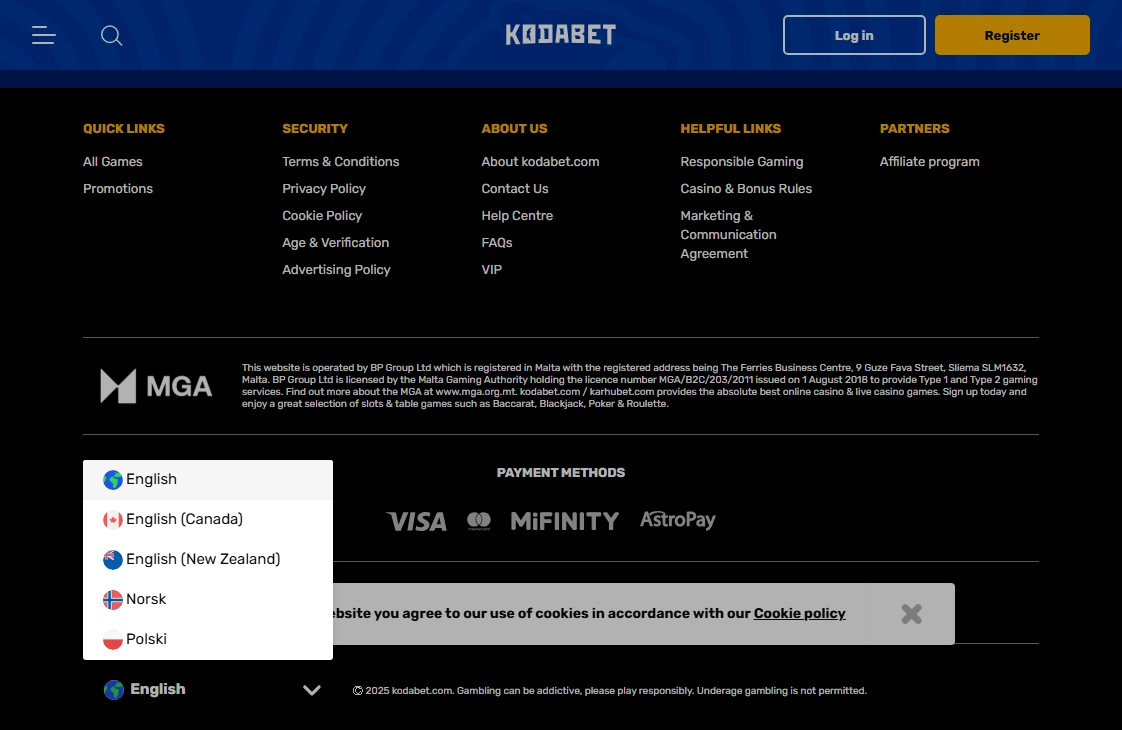Click the VISA payment logo
The image size is (1122, 730).
tap(416, 521)
